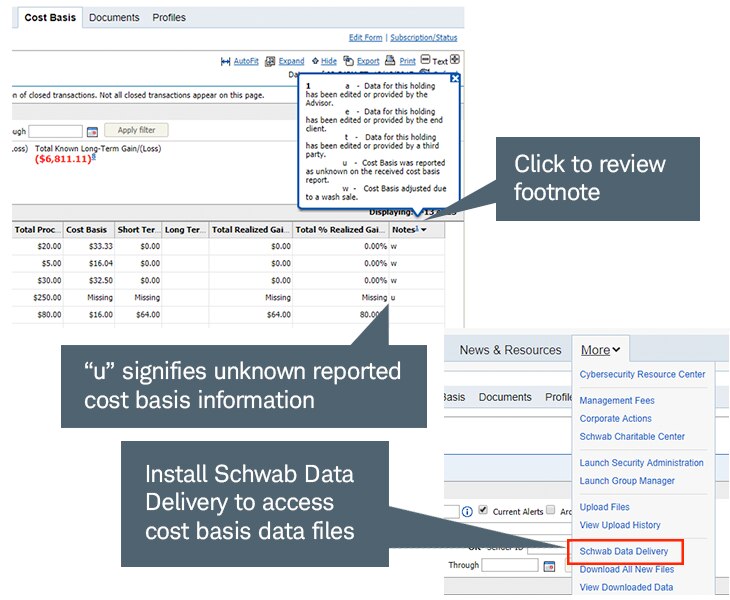Click the Expand link
The height and width of the screenshot is (600, 730).
291,61
